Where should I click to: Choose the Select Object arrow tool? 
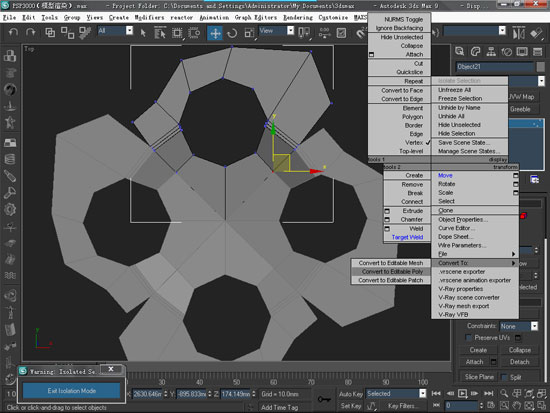[143, 33]
